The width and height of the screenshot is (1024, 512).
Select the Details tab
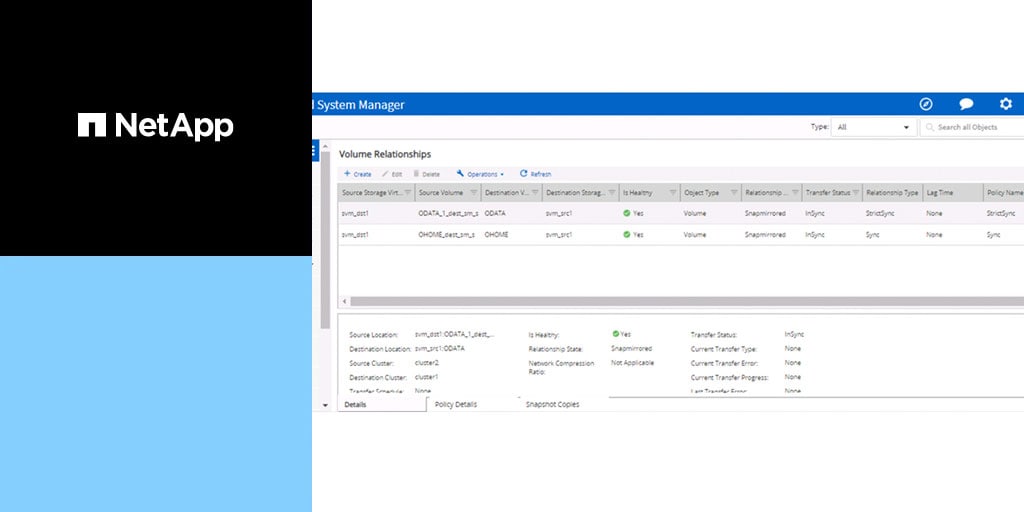point(356,404)
